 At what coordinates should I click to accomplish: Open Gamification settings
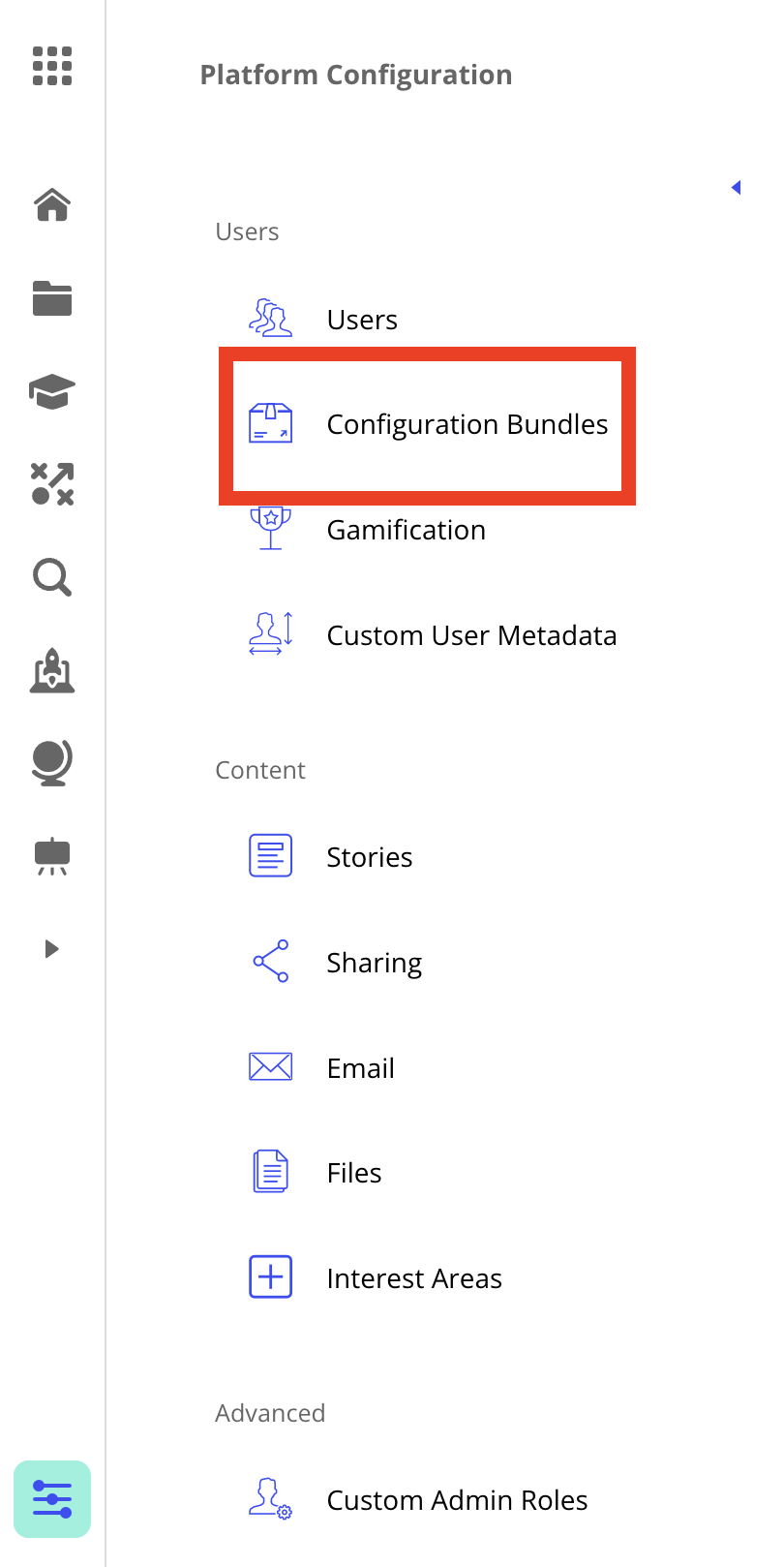pyautogui.click(x=406, y=530)
